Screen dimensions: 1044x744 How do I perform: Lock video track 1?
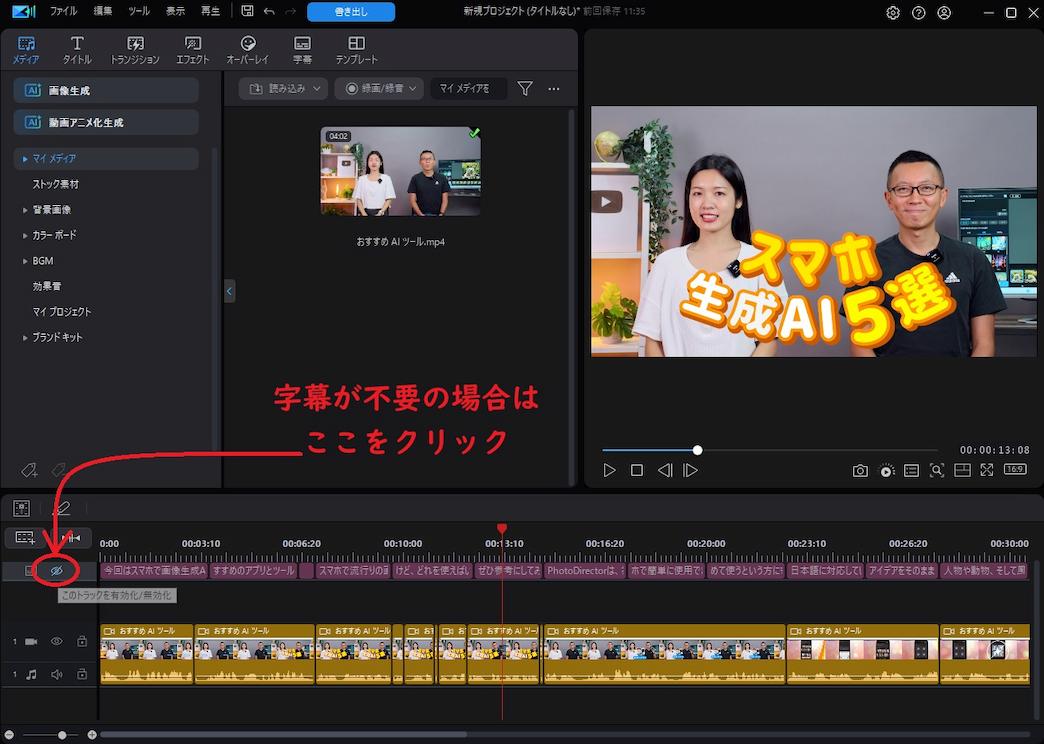pos(82,641)
